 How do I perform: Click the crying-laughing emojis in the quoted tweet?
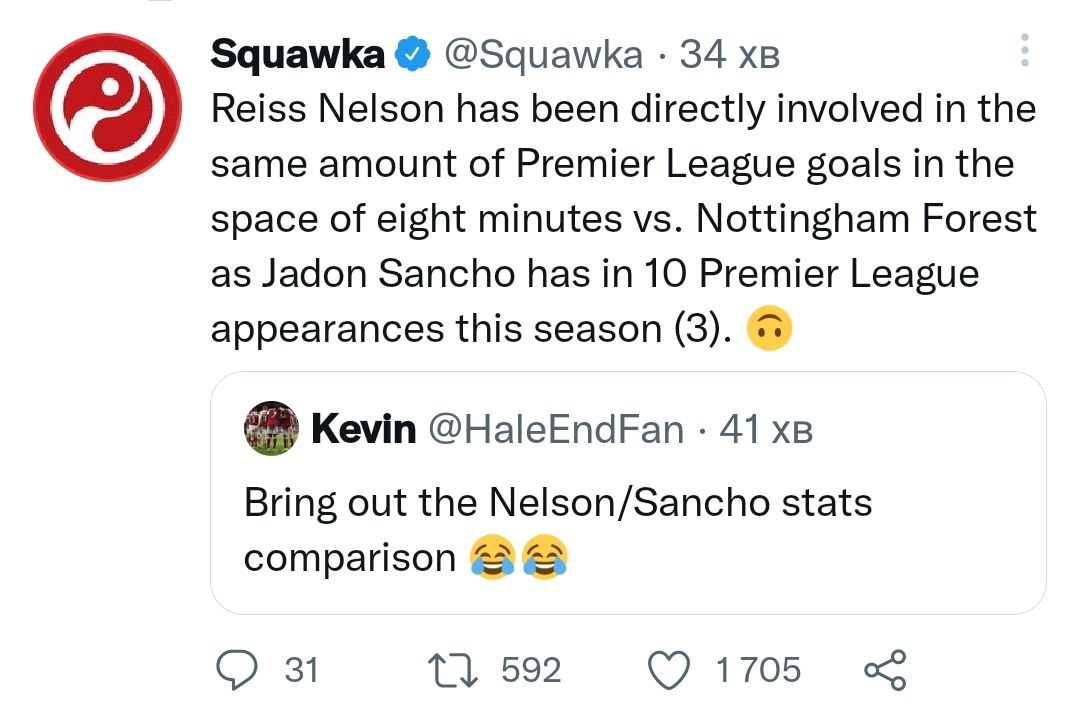(518, 557)
